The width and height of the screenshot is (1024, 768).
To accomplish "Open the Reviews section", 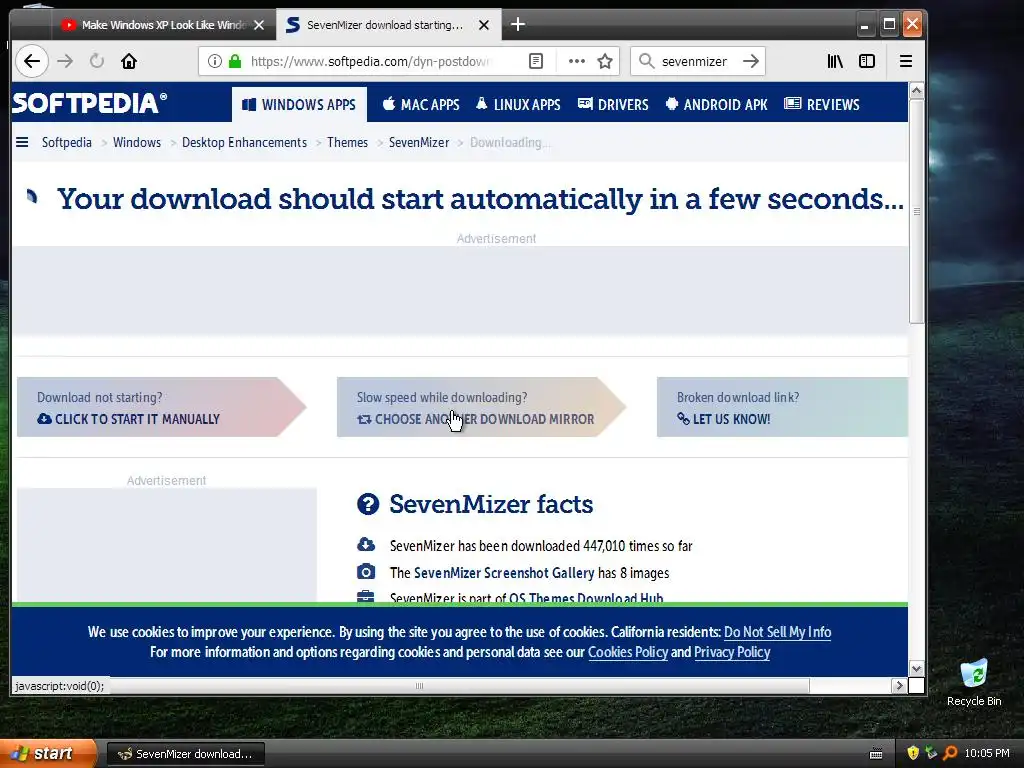I will [822, 104].
